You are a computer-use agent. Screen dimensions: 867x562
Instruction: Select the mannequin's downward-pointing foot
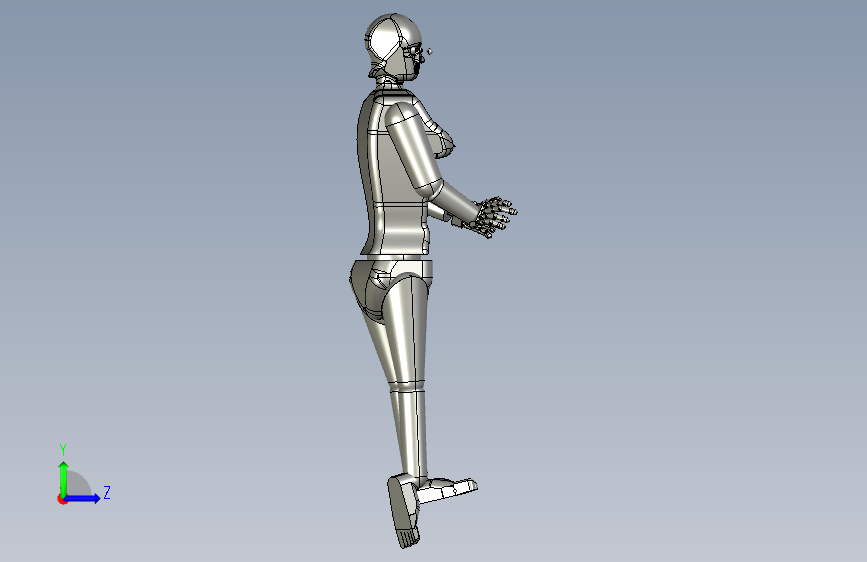point(404,512)
